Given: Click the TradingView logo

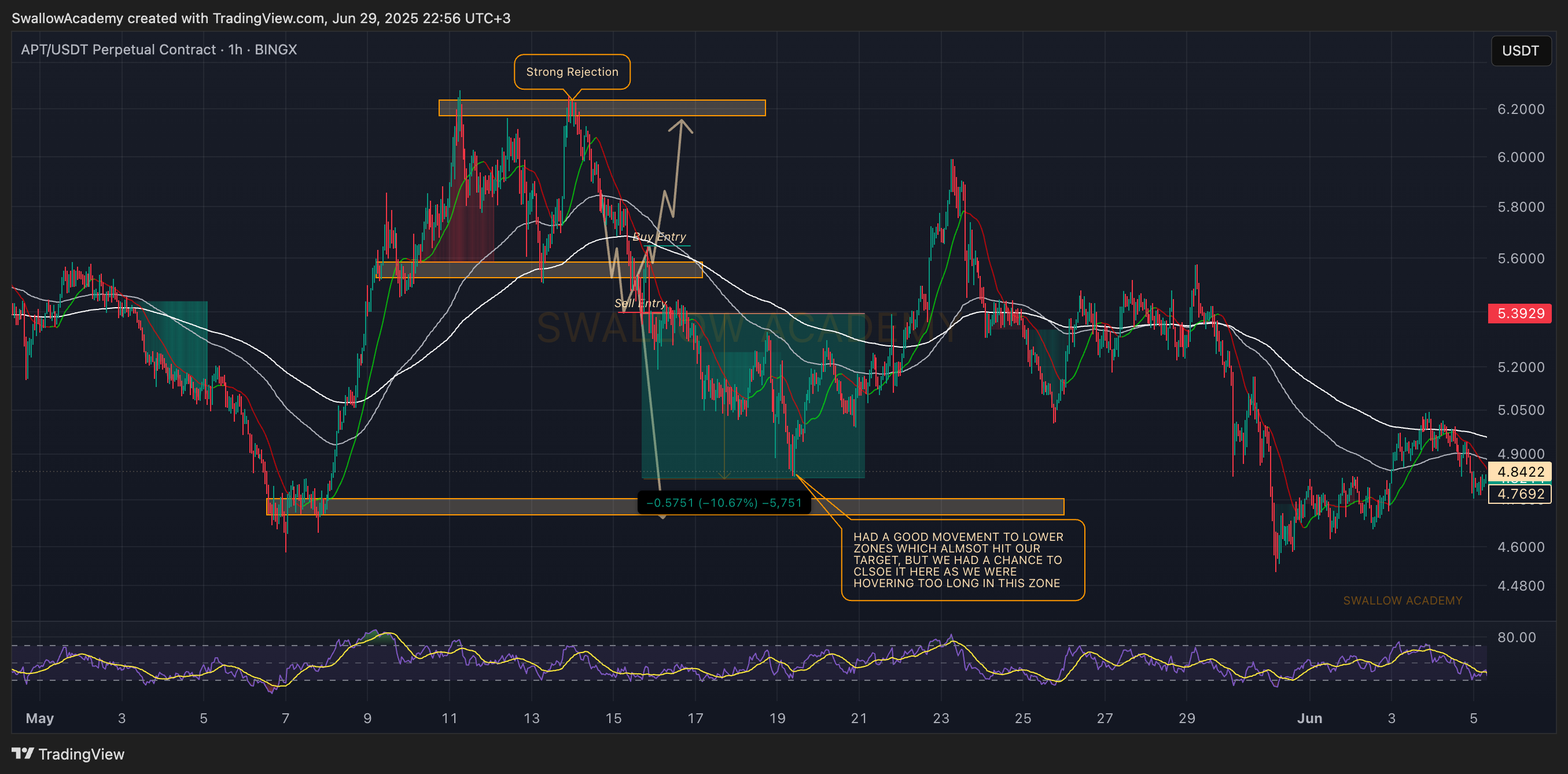Looking at the screenshot, I should pyautogui.click(x=68, y=754).
